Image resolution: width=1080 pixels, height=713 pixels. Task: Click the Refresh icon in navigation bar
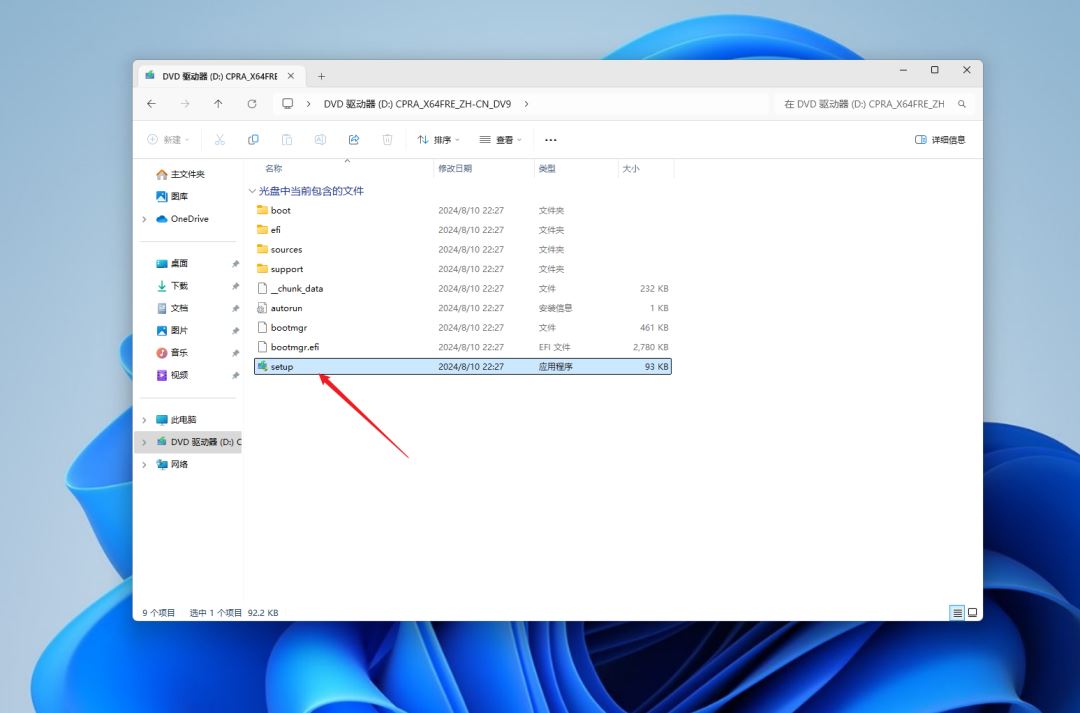(x=252, y=104)
